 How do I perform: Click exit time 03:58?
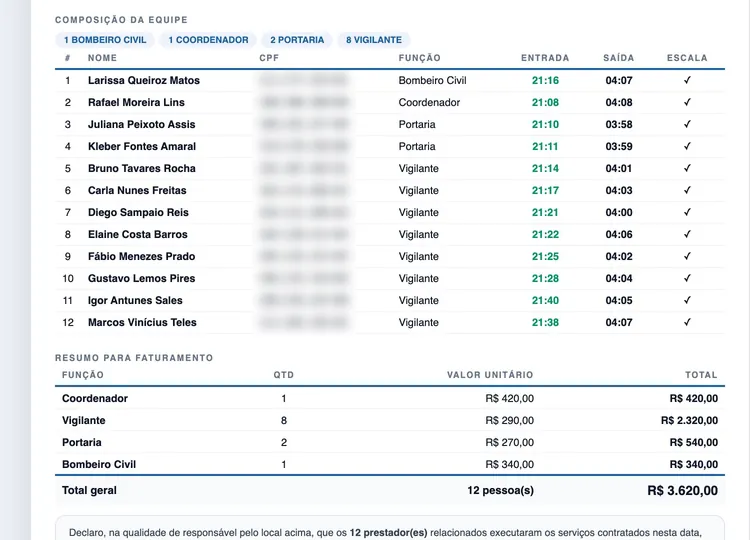(619, 124)
